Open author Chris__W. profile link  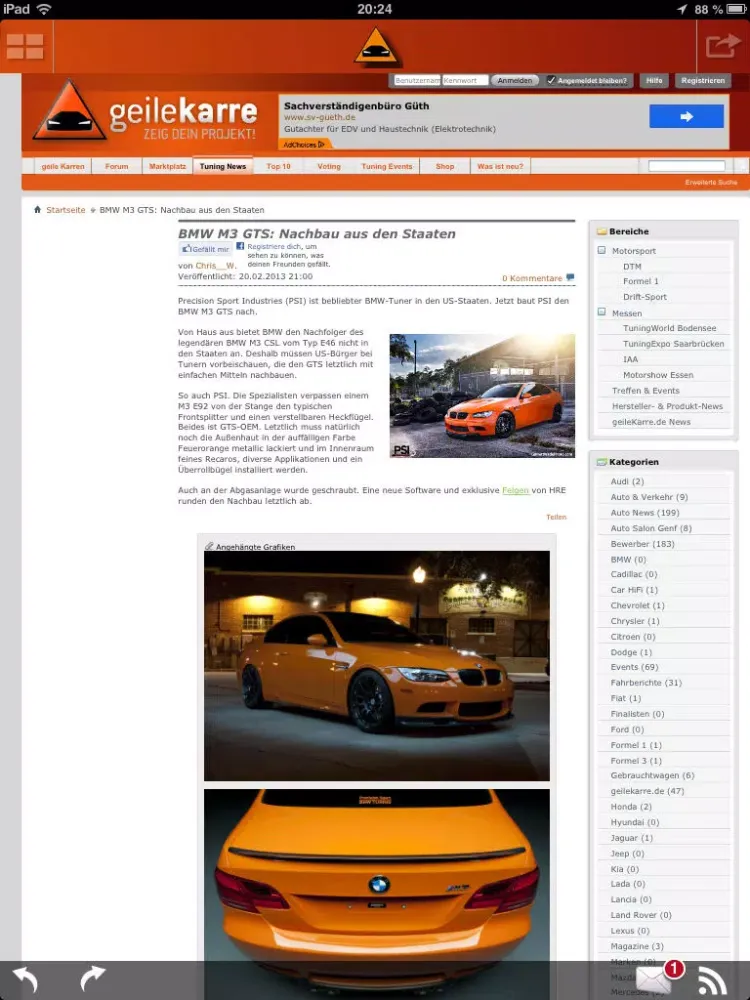coord(216,265)
